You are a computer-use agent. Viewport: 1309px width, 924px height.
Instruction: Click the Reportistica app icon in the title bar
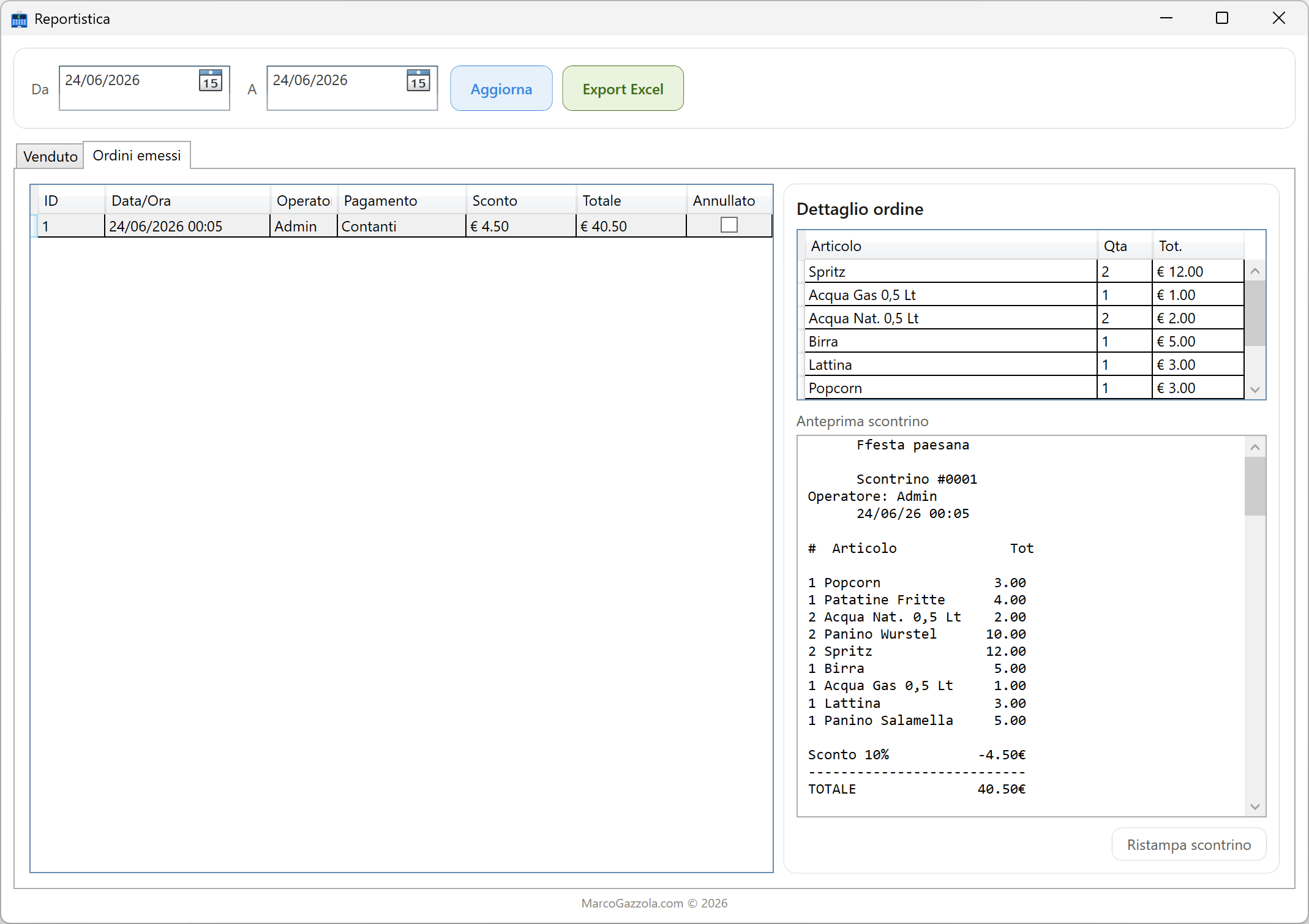(19, 19)
